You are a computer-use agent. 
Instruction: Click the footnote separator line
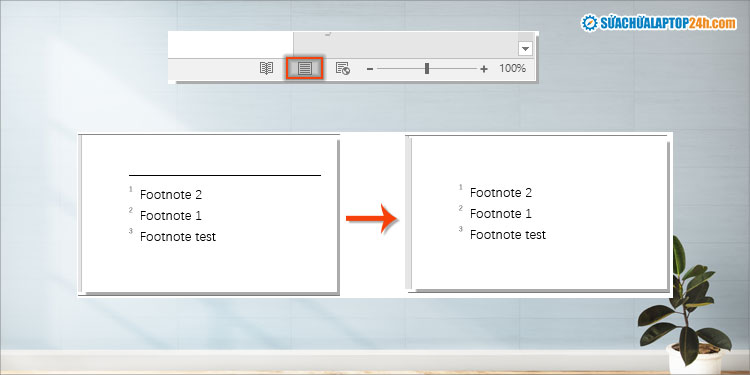[x=225, y=176]
